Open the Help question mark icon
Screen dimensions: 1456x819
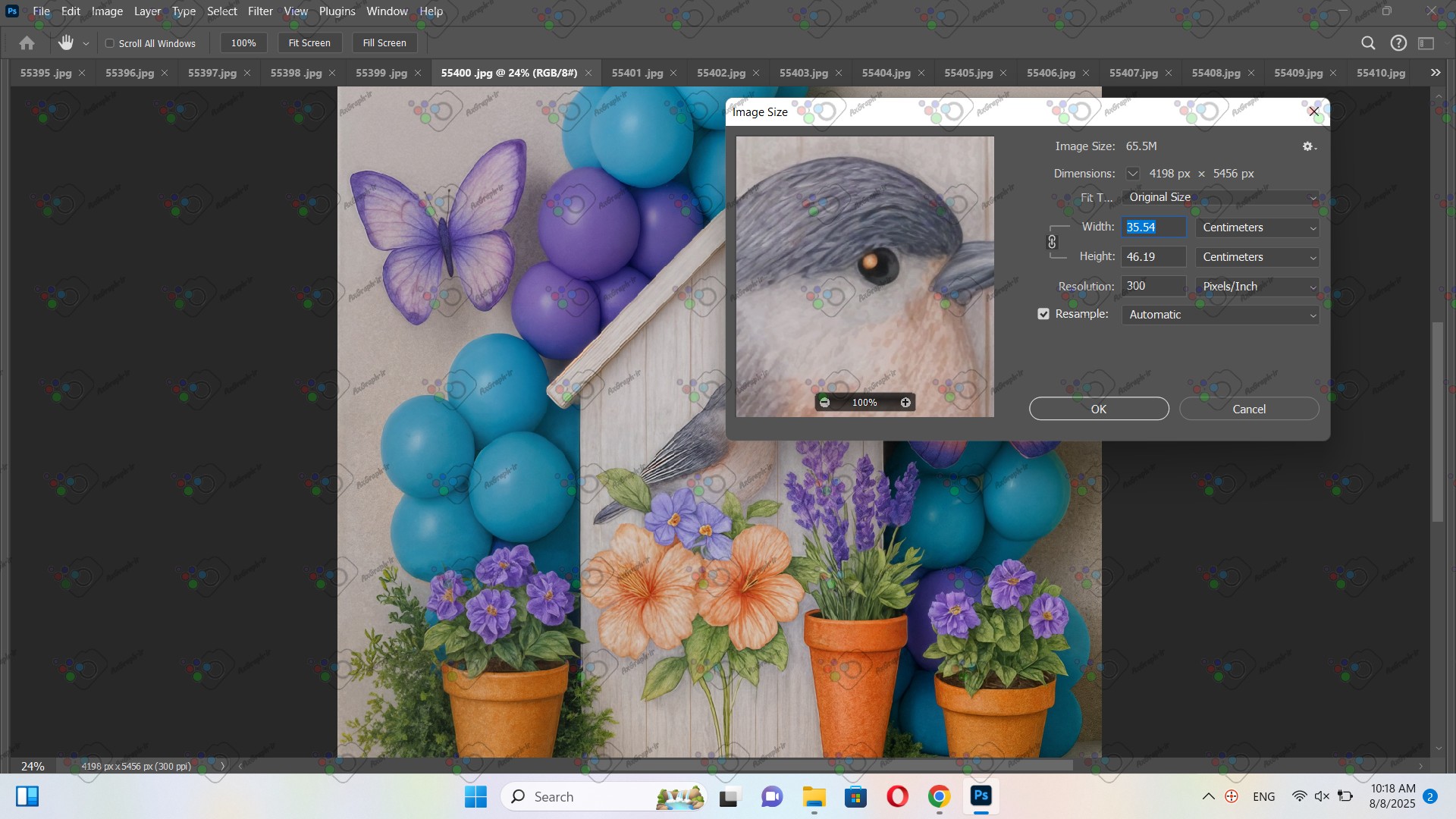coord(1398,43)
